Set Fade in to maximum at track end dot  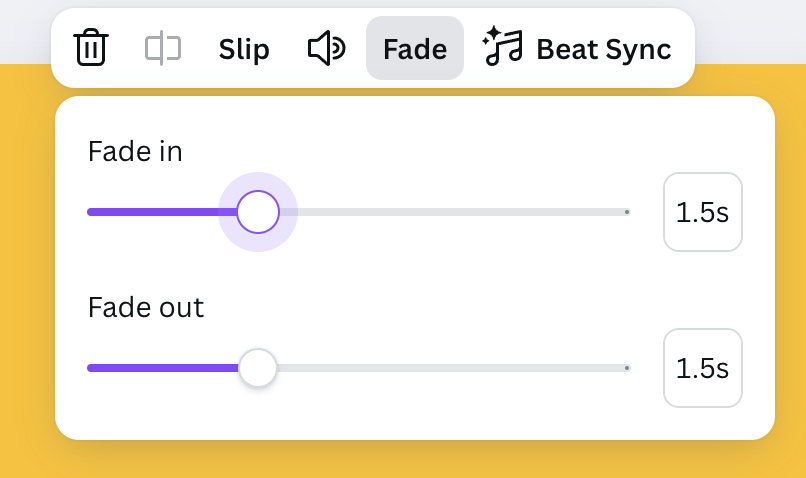click(x=627, y=212)
